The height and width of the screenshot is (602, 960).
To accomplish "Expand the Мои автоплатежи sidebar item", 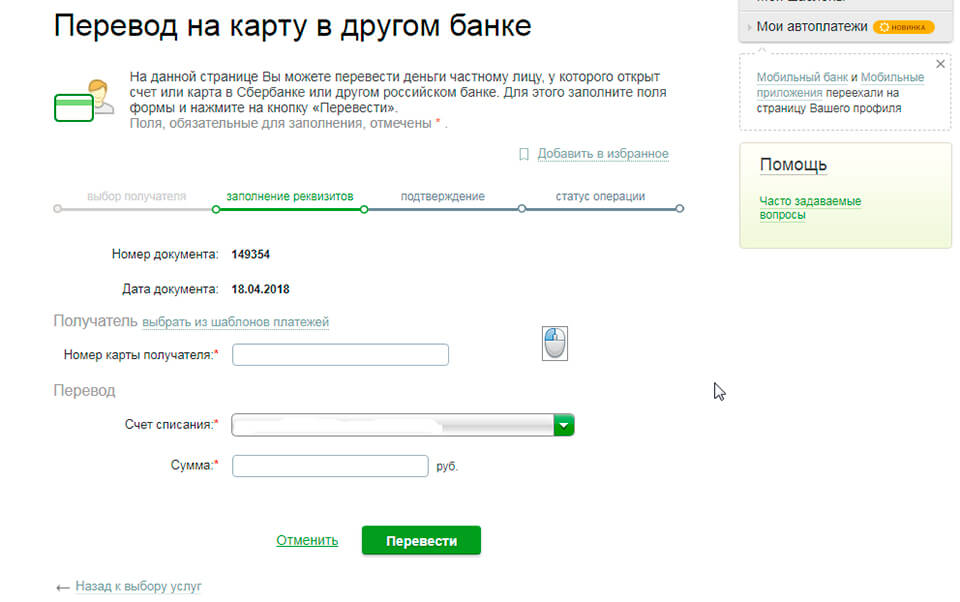I will [x=811, y=26].
